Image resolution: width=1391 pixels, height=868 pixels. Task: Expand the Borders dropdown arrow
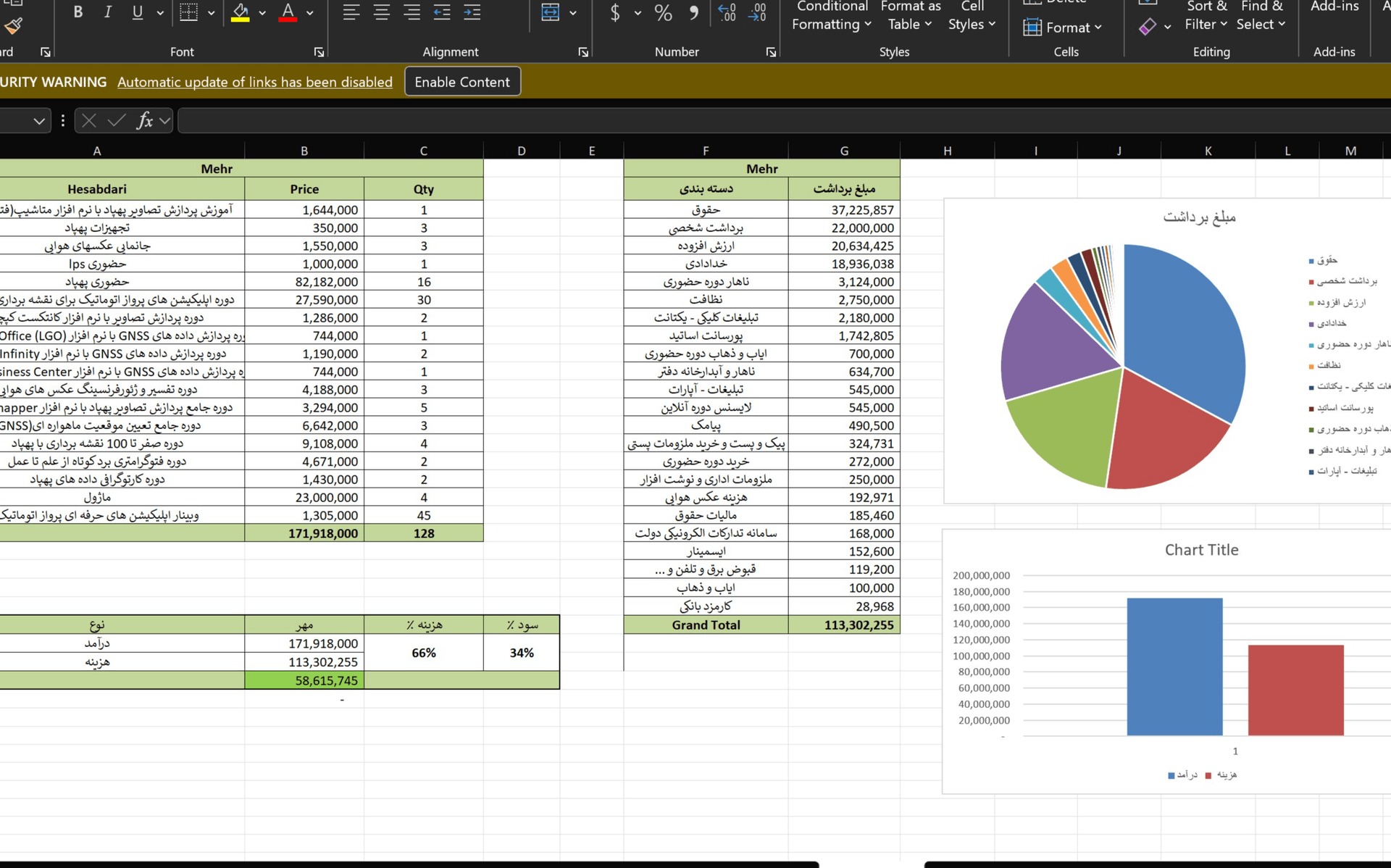pos(211,13)
